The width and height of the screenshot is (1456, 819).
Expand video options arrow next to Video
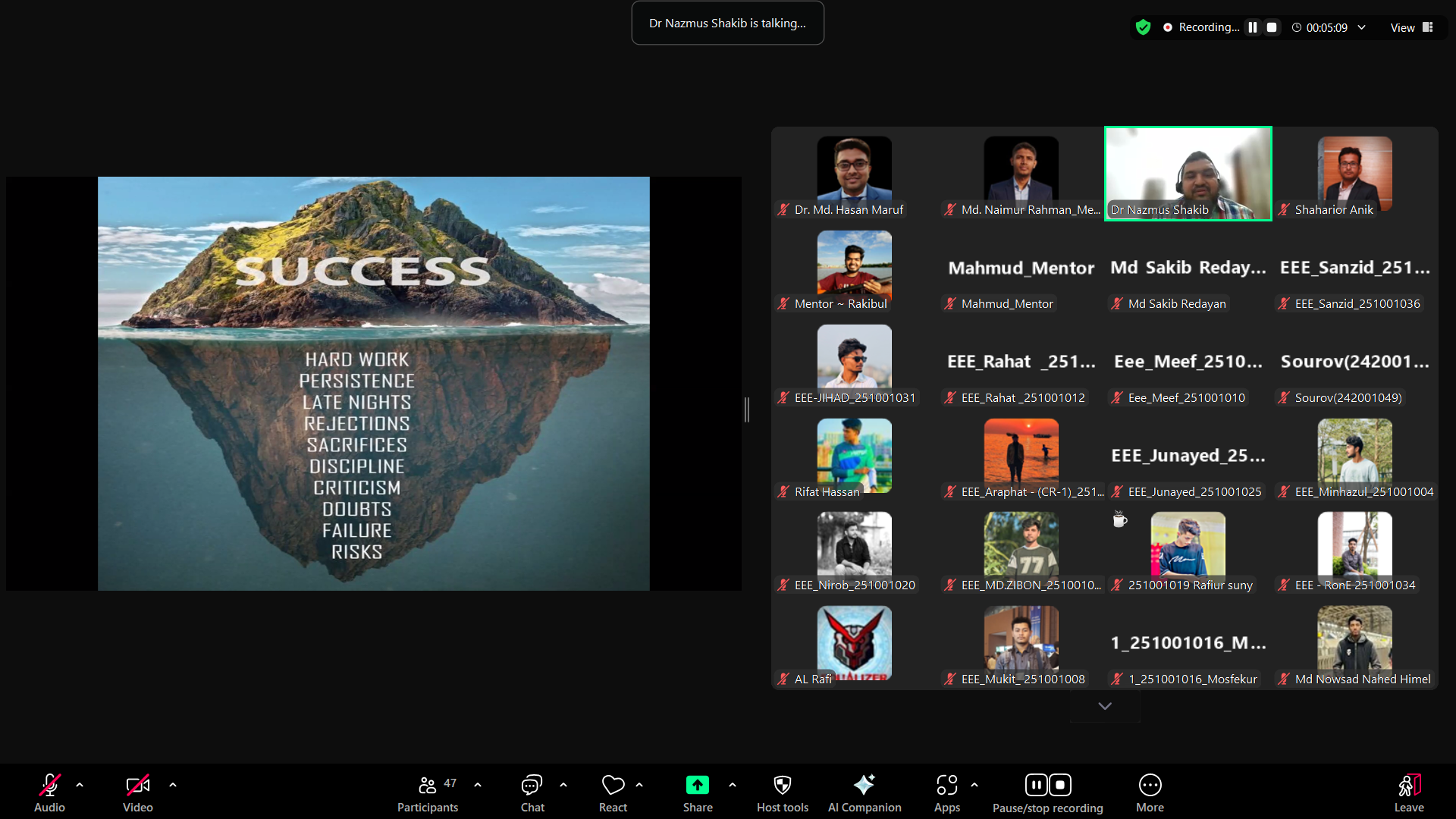click(x=173, y=785)
